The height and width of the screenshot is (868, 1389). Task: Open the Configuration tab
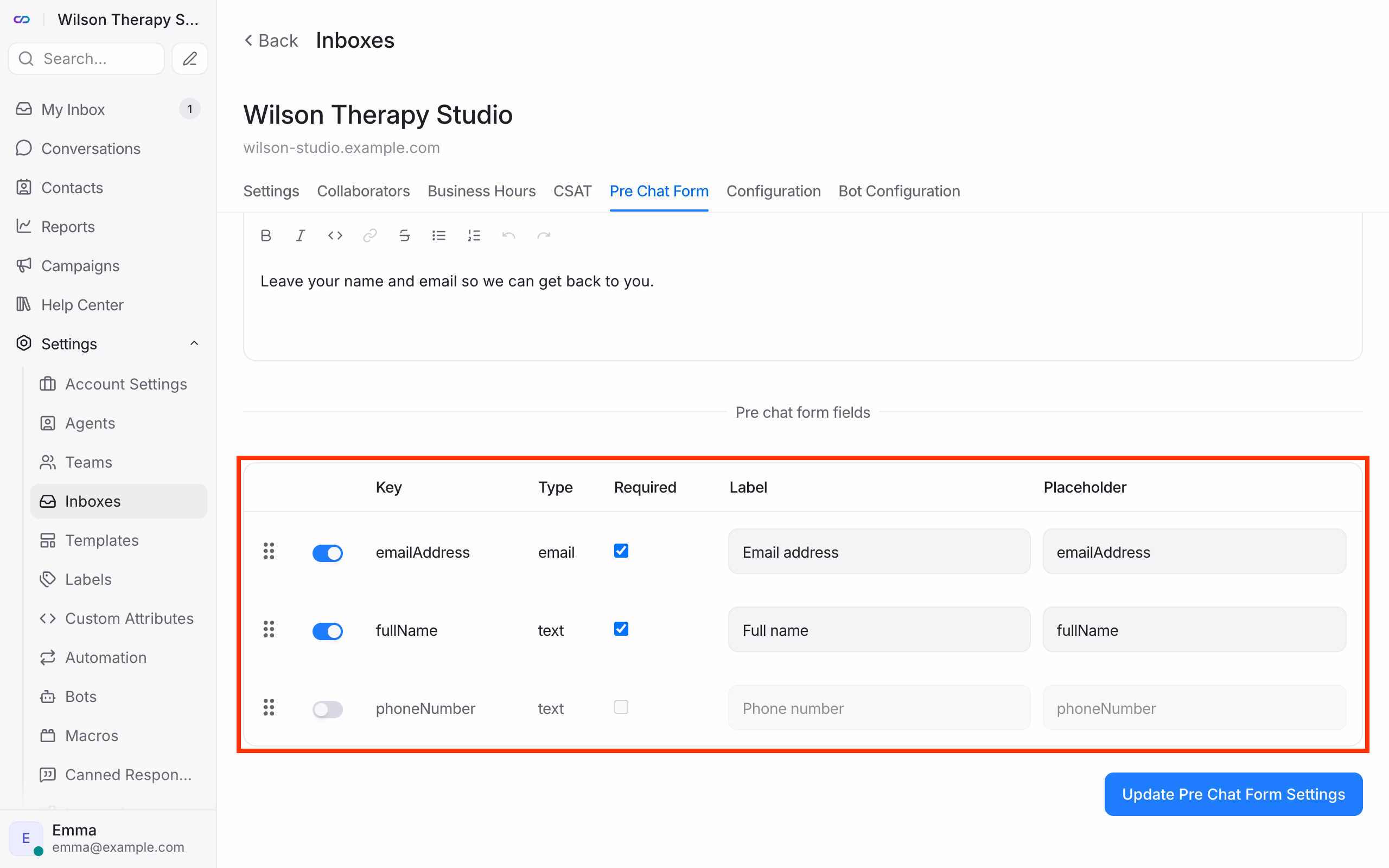[773, 191]
